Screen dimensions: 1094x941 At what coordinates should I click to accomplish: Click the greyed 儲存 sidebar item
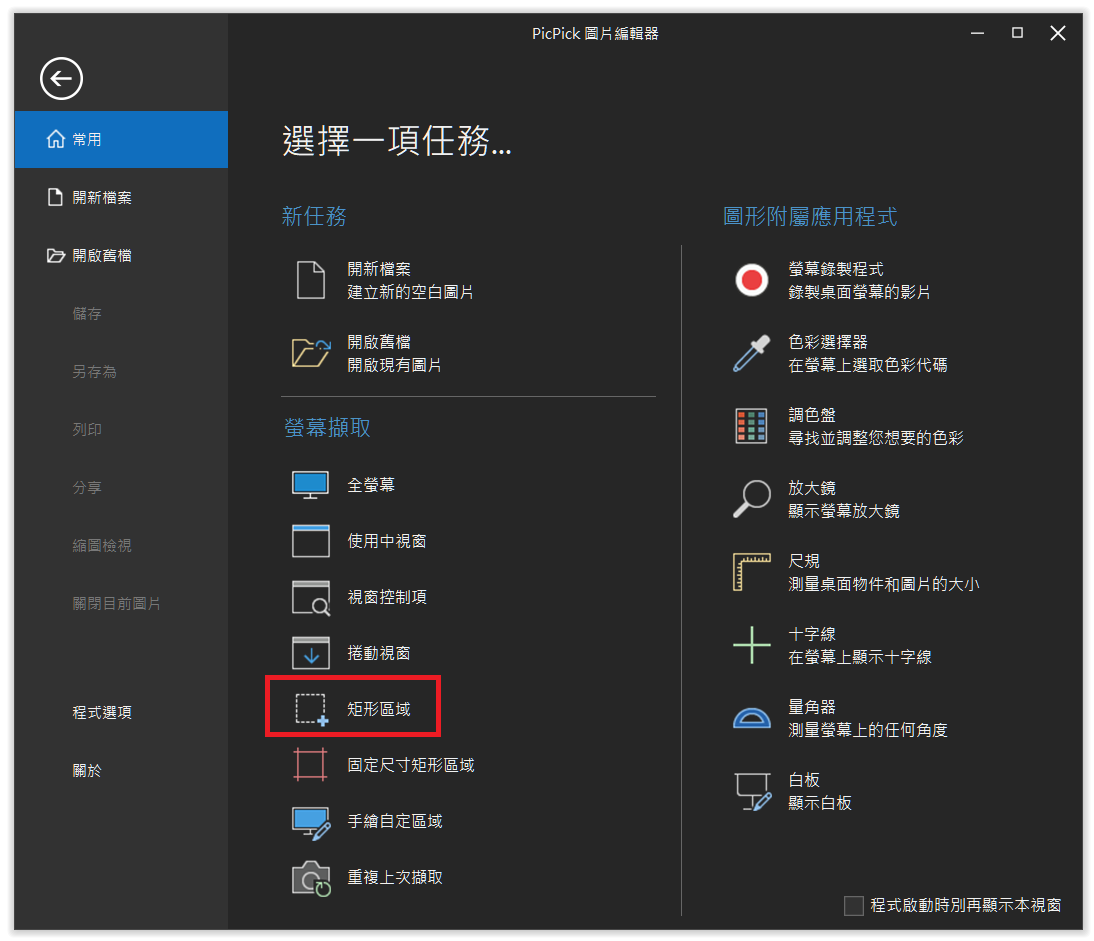[87, 313]
